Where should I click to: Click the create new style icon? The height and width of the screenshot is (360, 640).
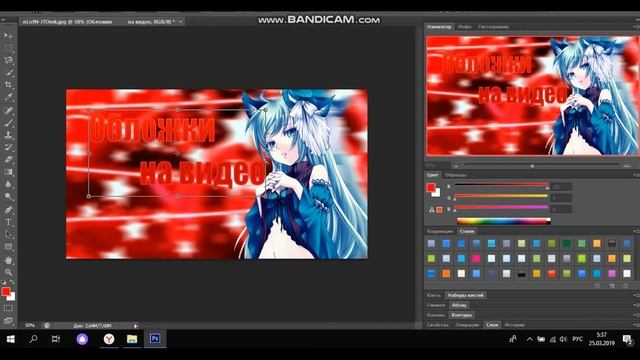pos(611,286)
